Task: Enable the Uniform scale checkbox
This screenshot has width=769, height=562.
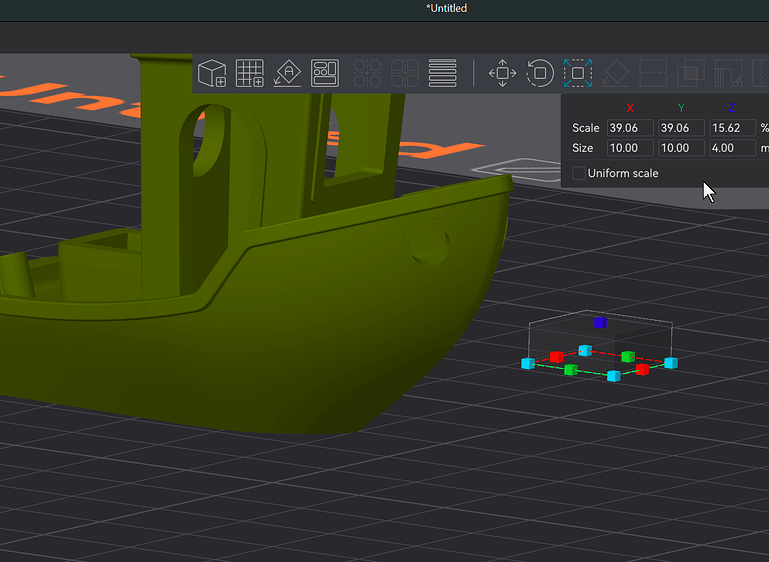Action: coord(579,173)
